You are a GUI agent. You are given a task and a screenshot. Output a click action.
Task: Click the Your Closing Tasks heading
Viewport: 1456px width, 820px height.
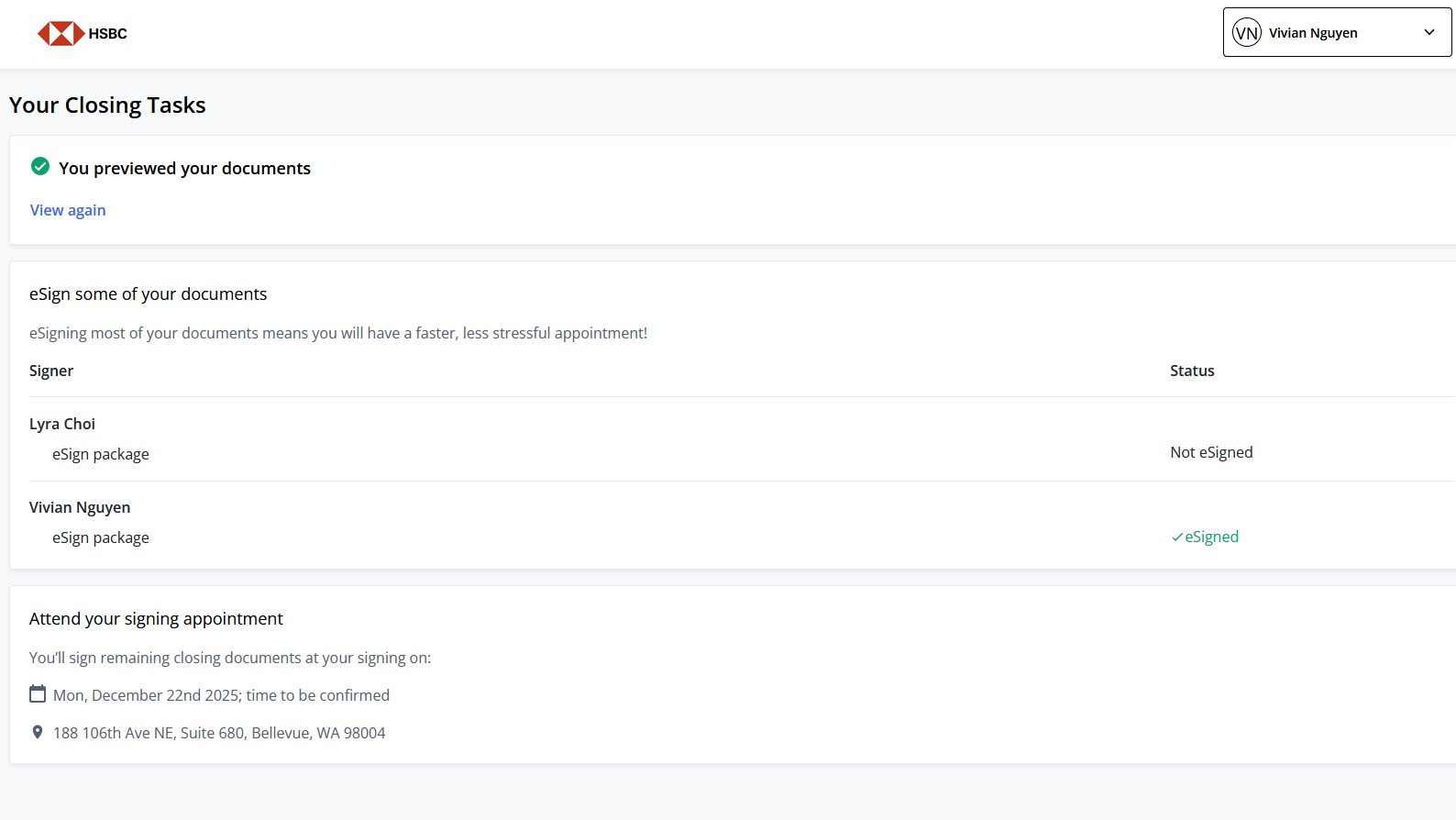tap(107, 105)
